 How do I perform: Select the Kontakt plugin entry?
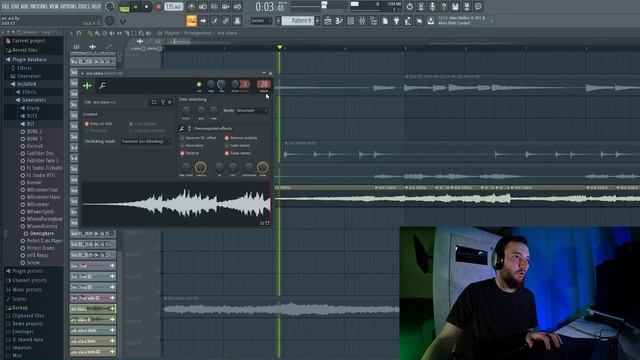pyautogui.click(x=34, y=182)
